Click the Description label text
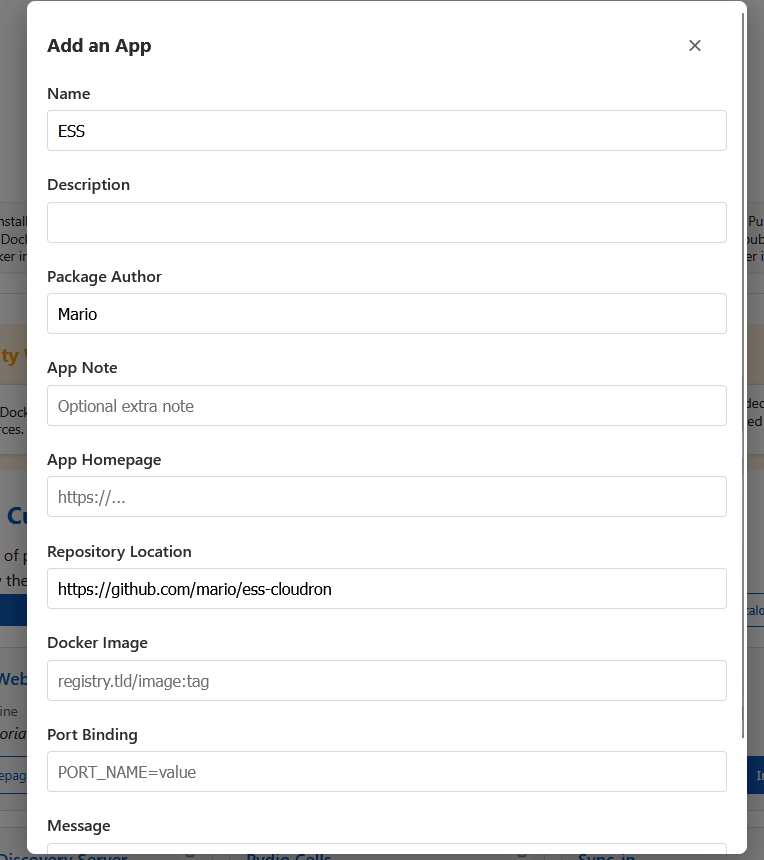The height and width of the screenshot is (860, 764). [88, 185]
